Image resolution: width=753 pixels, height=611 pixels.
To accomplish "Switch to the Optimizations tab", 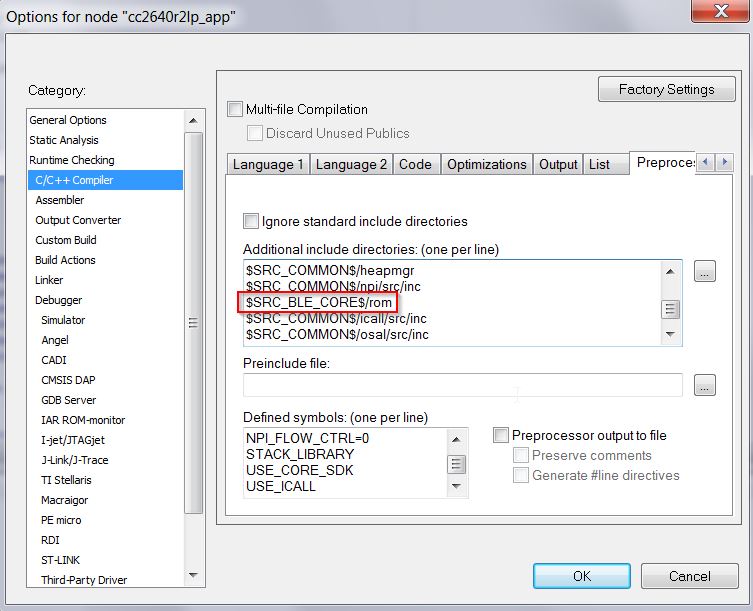I will [x=486, y=164].
